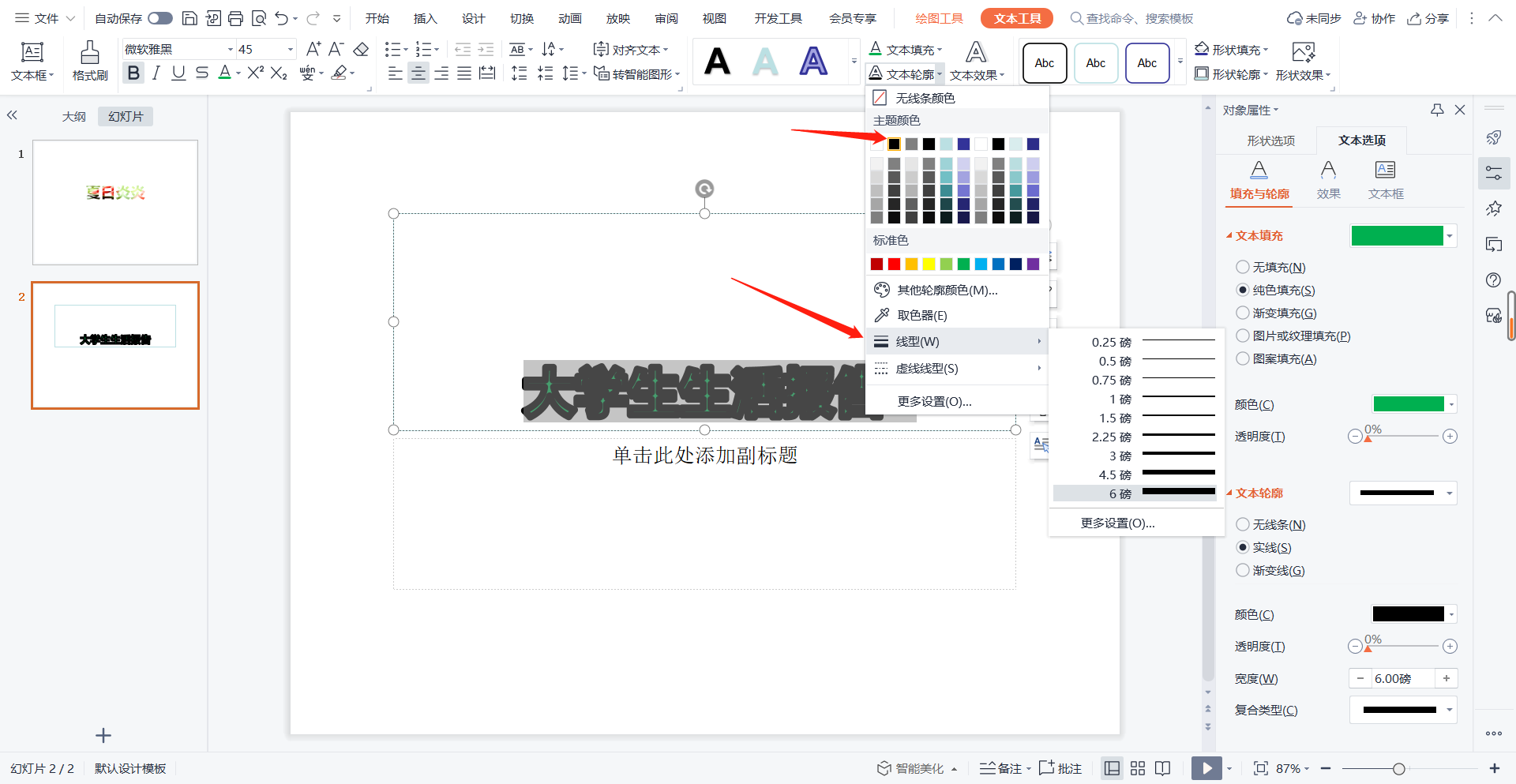Viewport: 1516px width, 784px height.
Task: Switch to outline (大纲) tab
Action: (73, 116)
